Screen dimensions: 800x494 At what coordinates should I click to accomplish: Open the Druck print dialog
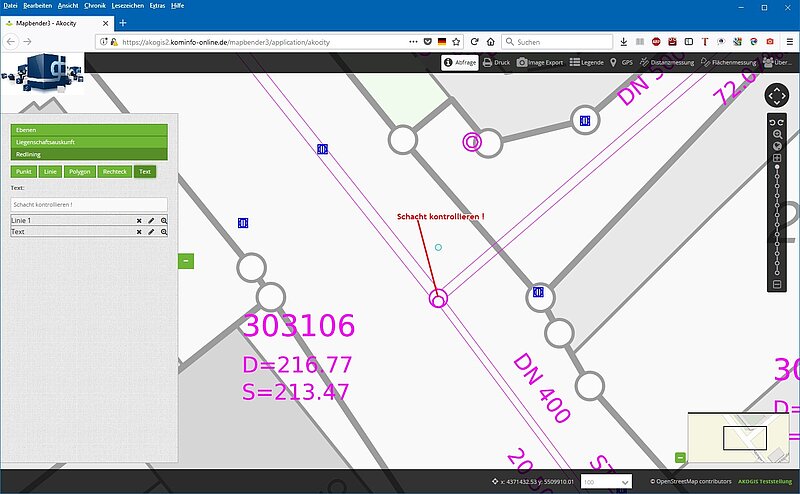[x=495, y=62]
